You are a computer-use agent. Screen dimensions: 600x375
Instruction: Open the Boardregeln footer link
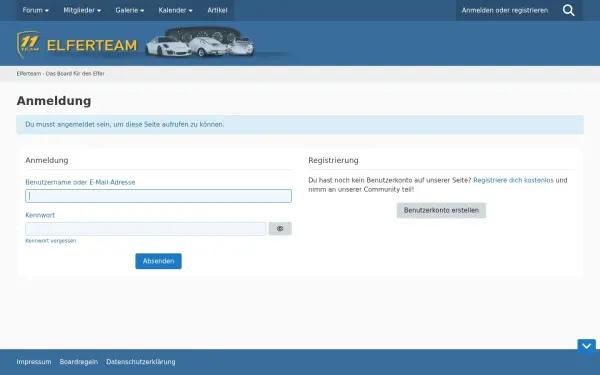(x=78, y=362)
